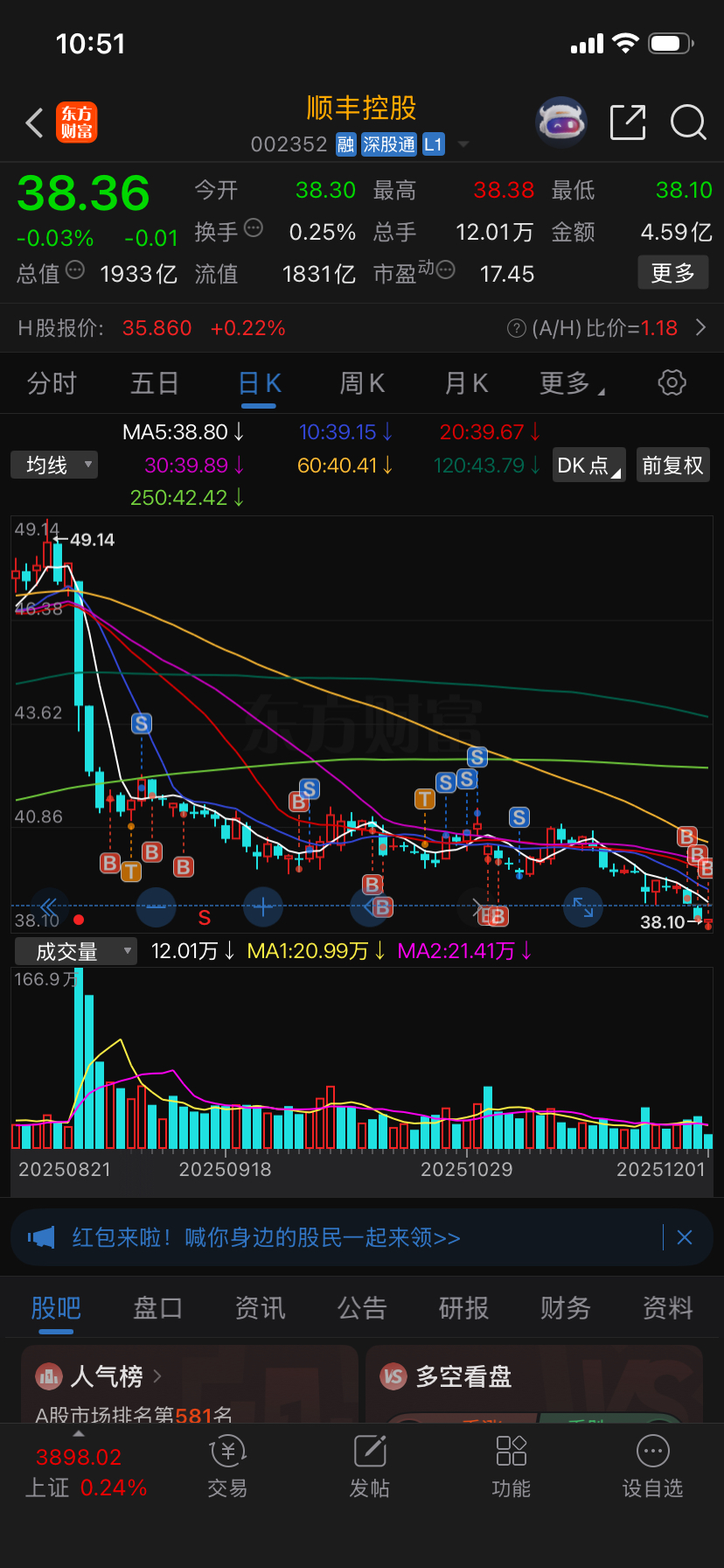Close the red packet banner
Viewport: 724px width, 1568px height.
click(685, 1237)
